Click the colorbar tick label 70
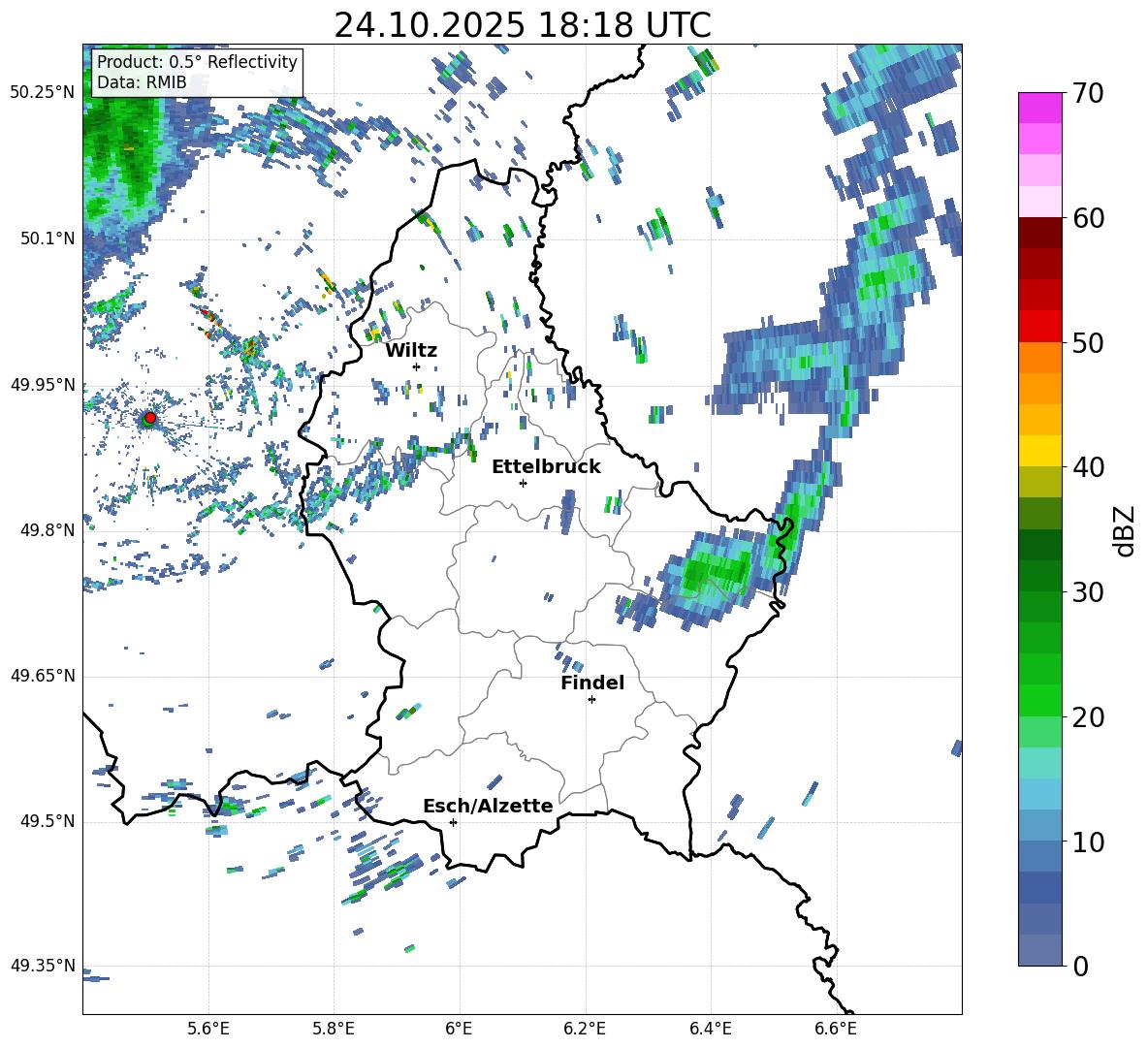 (x=1088, y=94)
